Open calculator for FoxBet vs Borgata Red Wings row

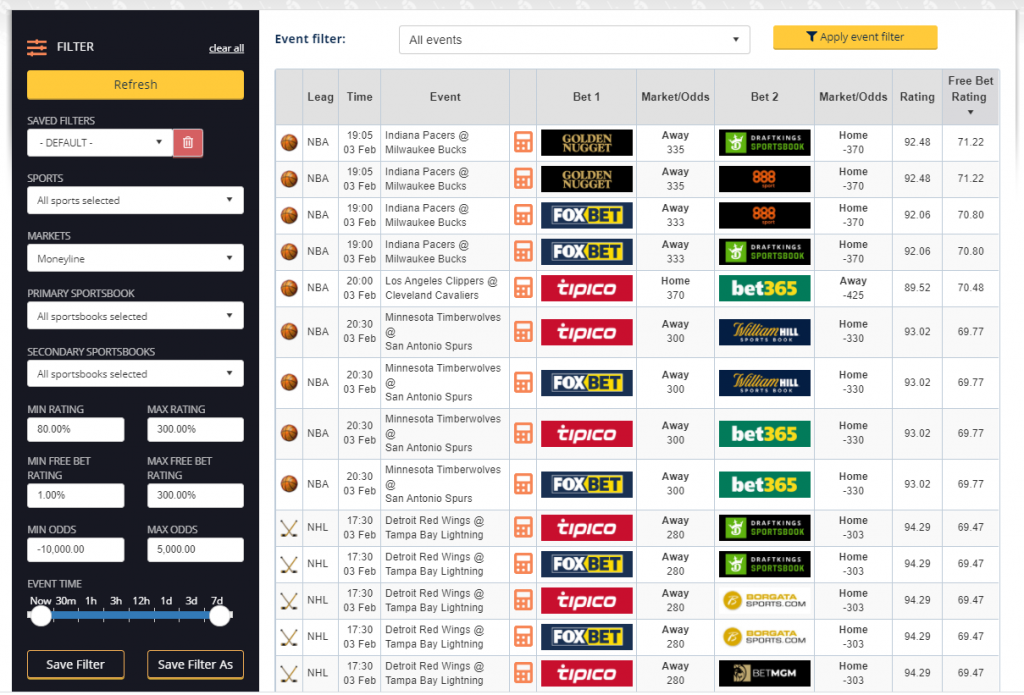pos(523,637)
